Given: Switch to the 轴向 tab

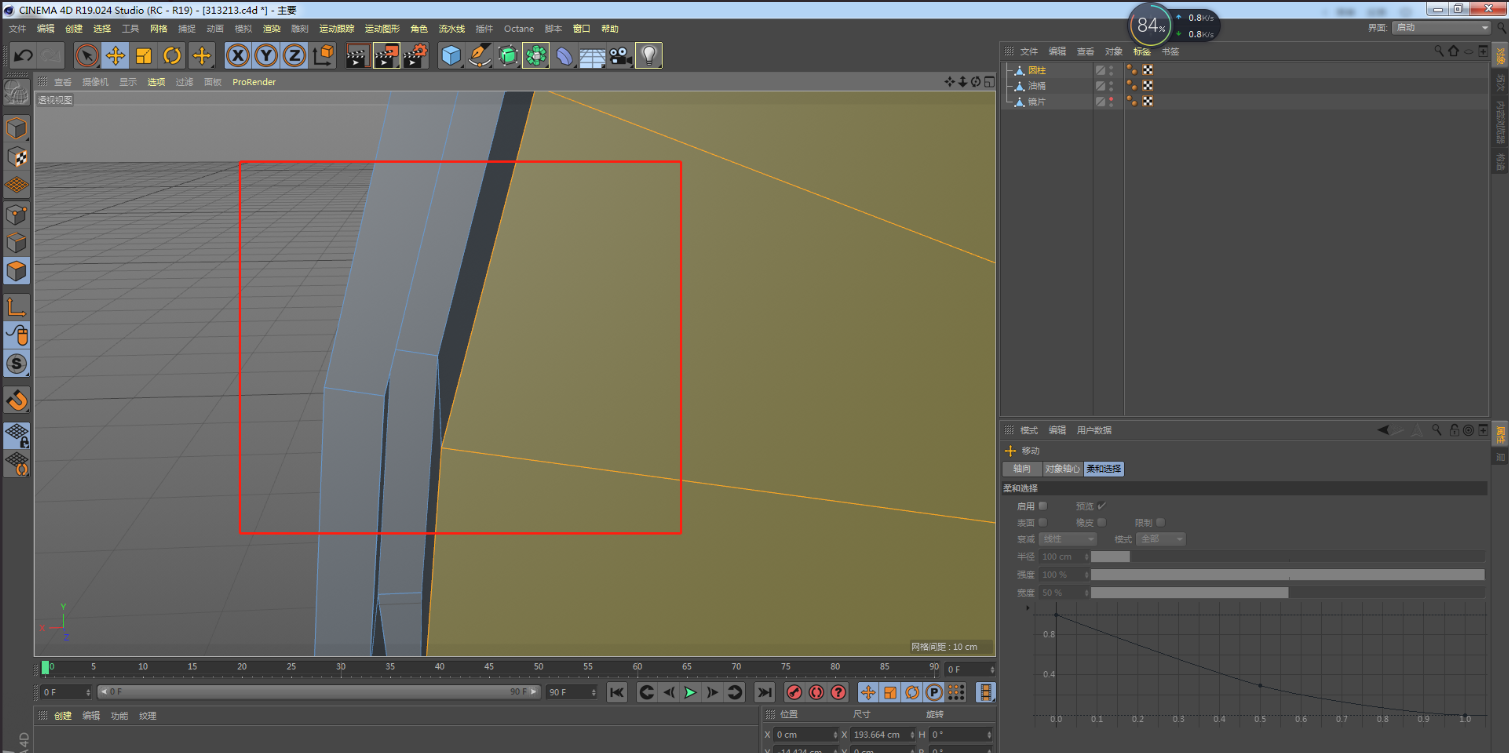Looking at the screenshot, I should coord(1021,469).
